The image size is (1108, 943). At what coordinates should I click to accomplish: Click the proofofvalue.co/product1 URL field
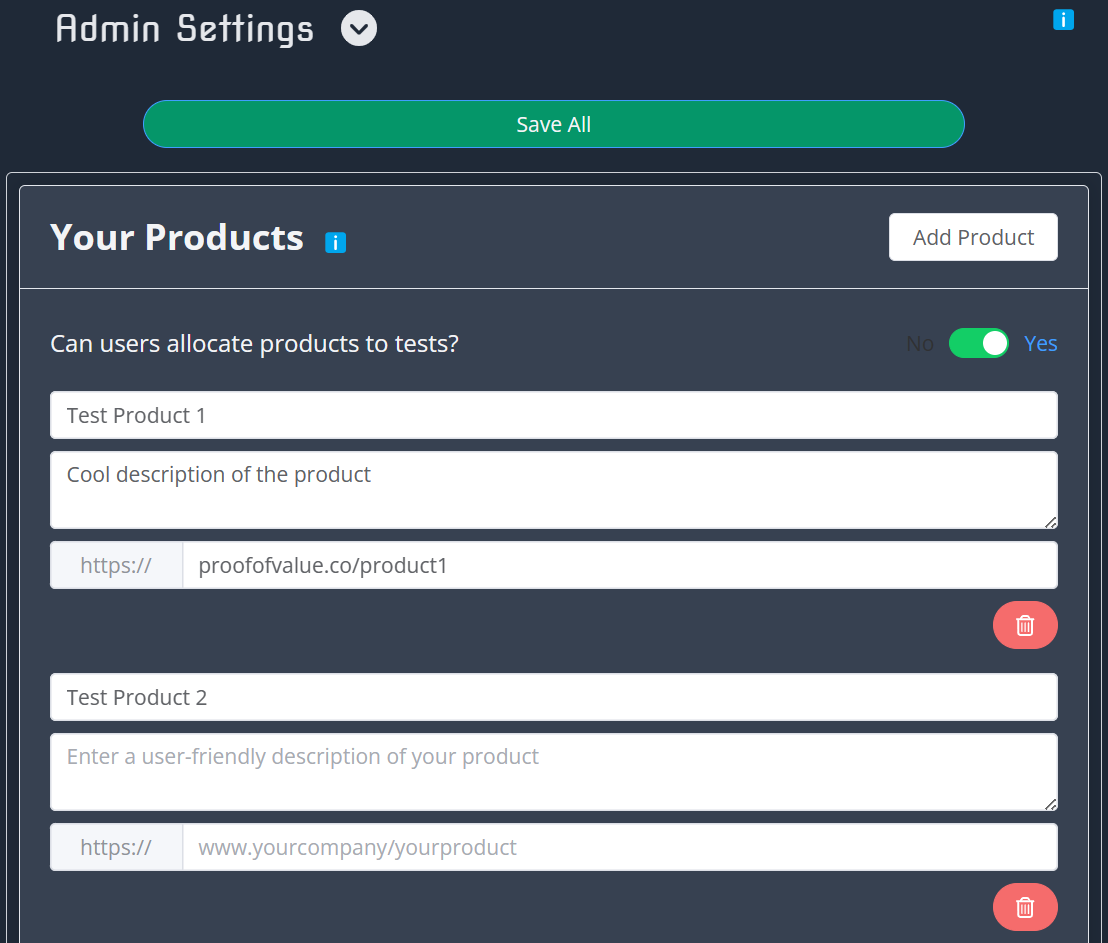pos(620,564)
